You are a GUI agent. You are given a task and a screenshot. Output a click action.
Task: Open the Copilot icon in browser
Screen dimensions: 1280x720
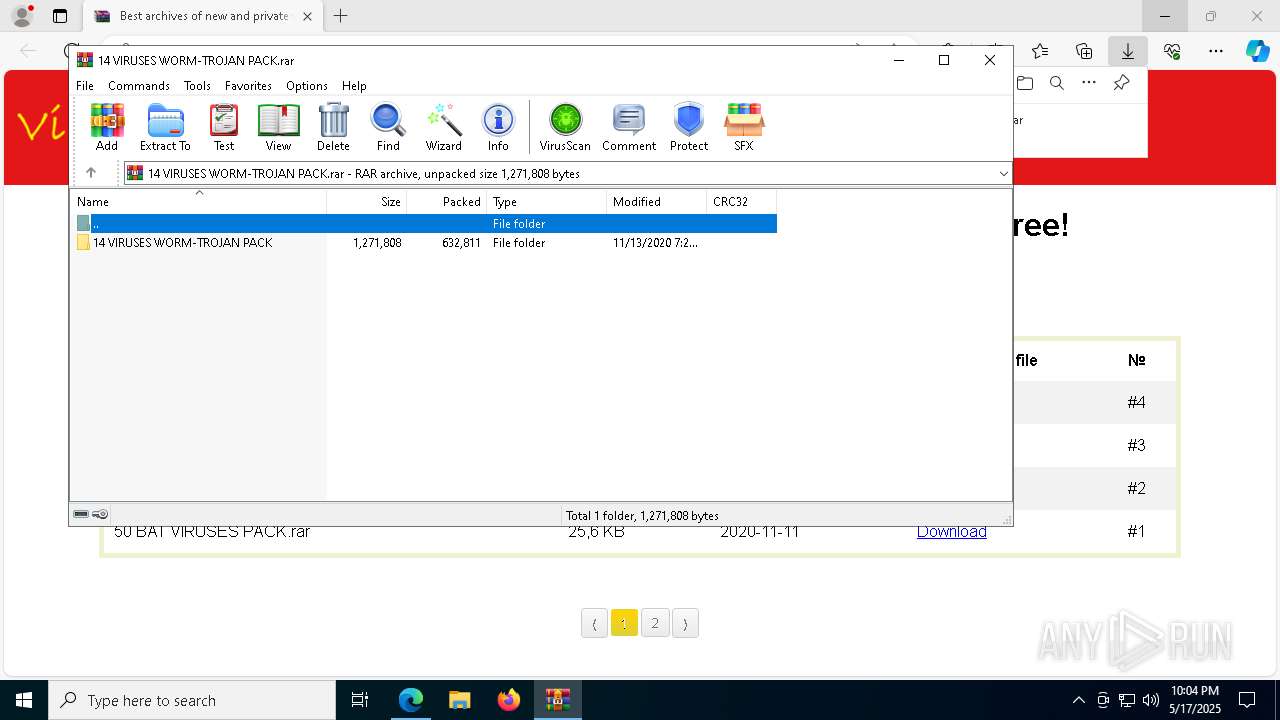pos(1257,51)
